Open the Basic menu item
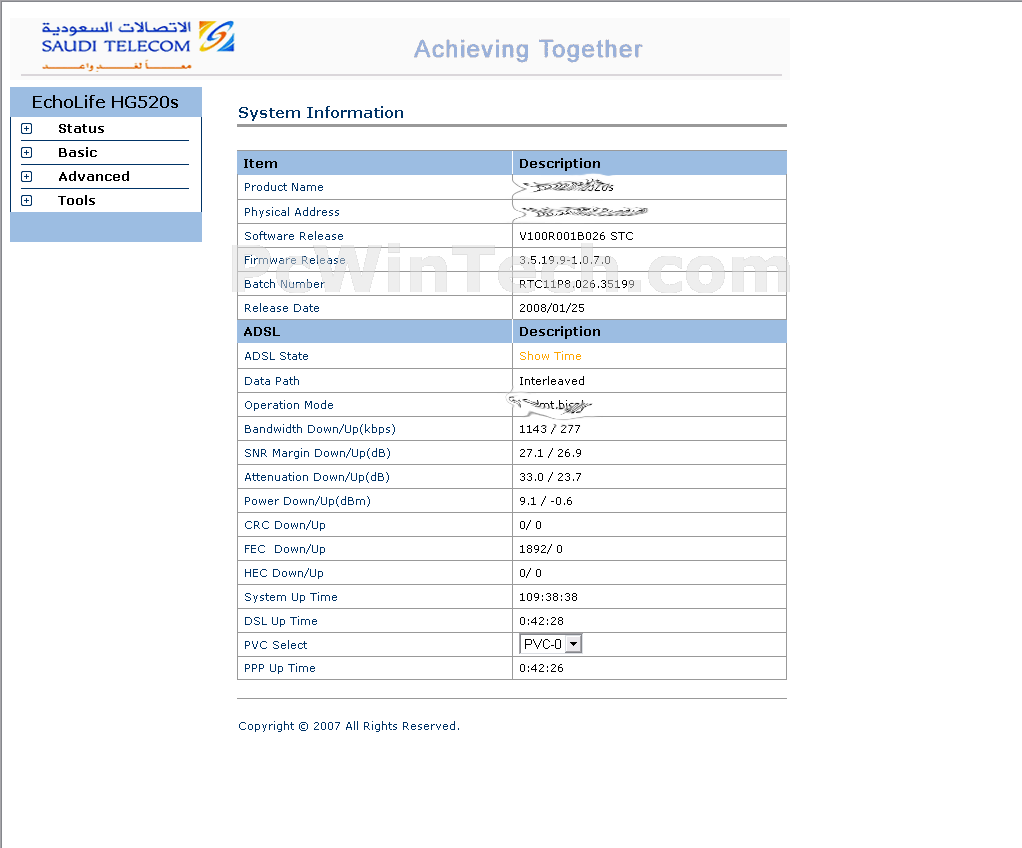 78,153
